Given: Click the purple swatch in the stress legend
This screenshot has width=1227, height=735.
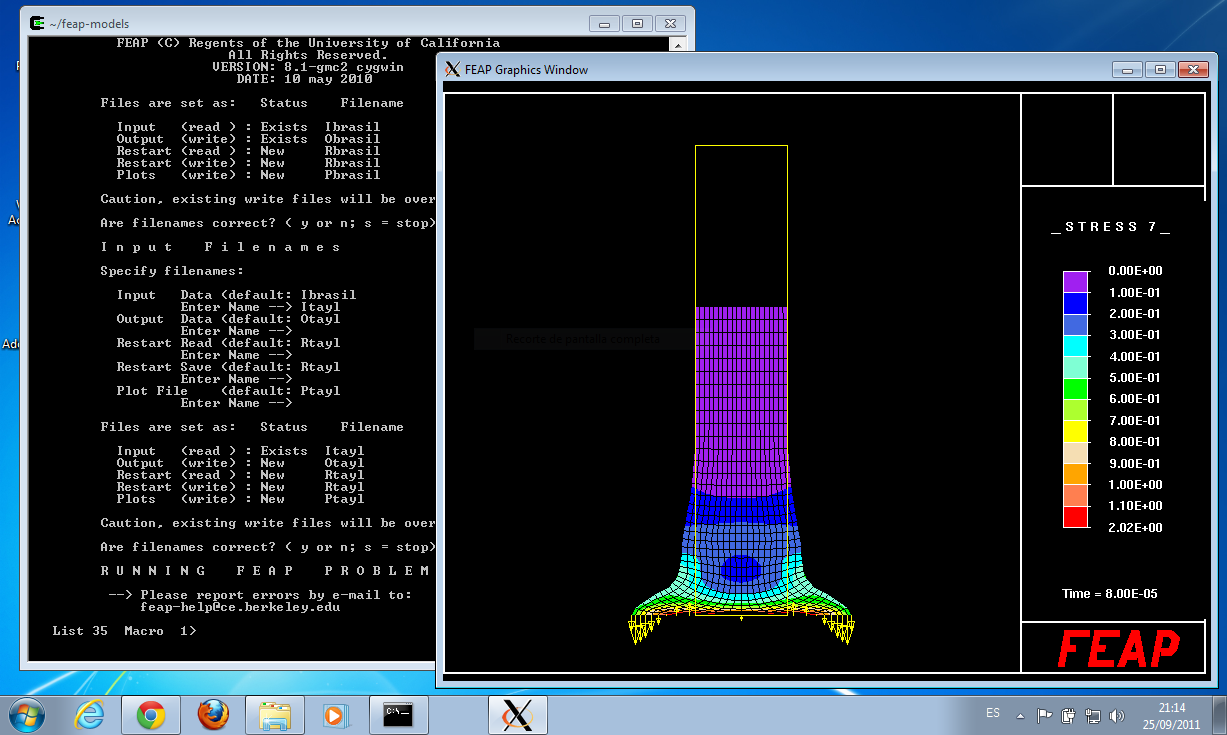Looking at the screenshot, I should [1075, 281].
